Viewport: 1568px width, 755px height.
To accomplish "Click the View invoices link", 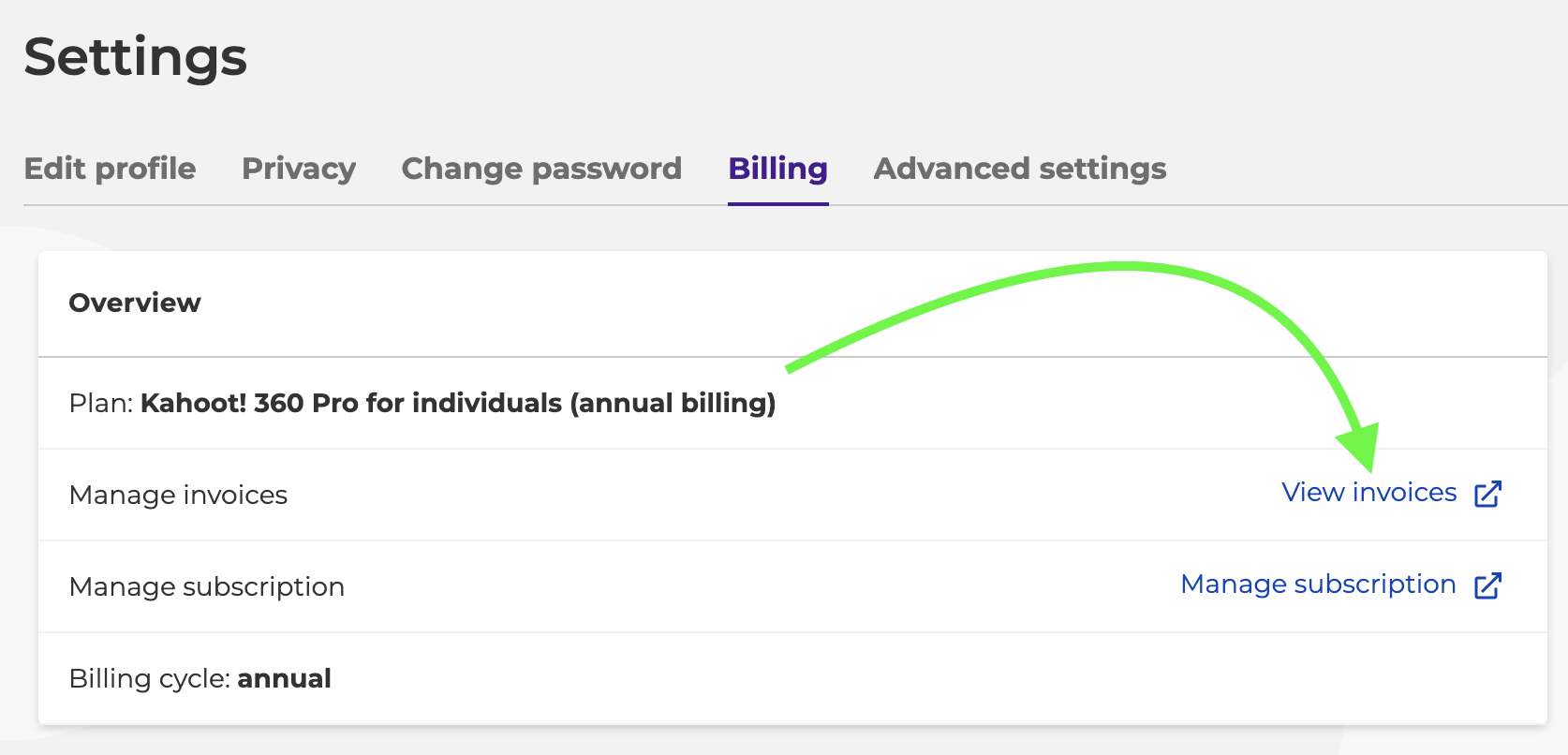I will tap(1368, 493).
